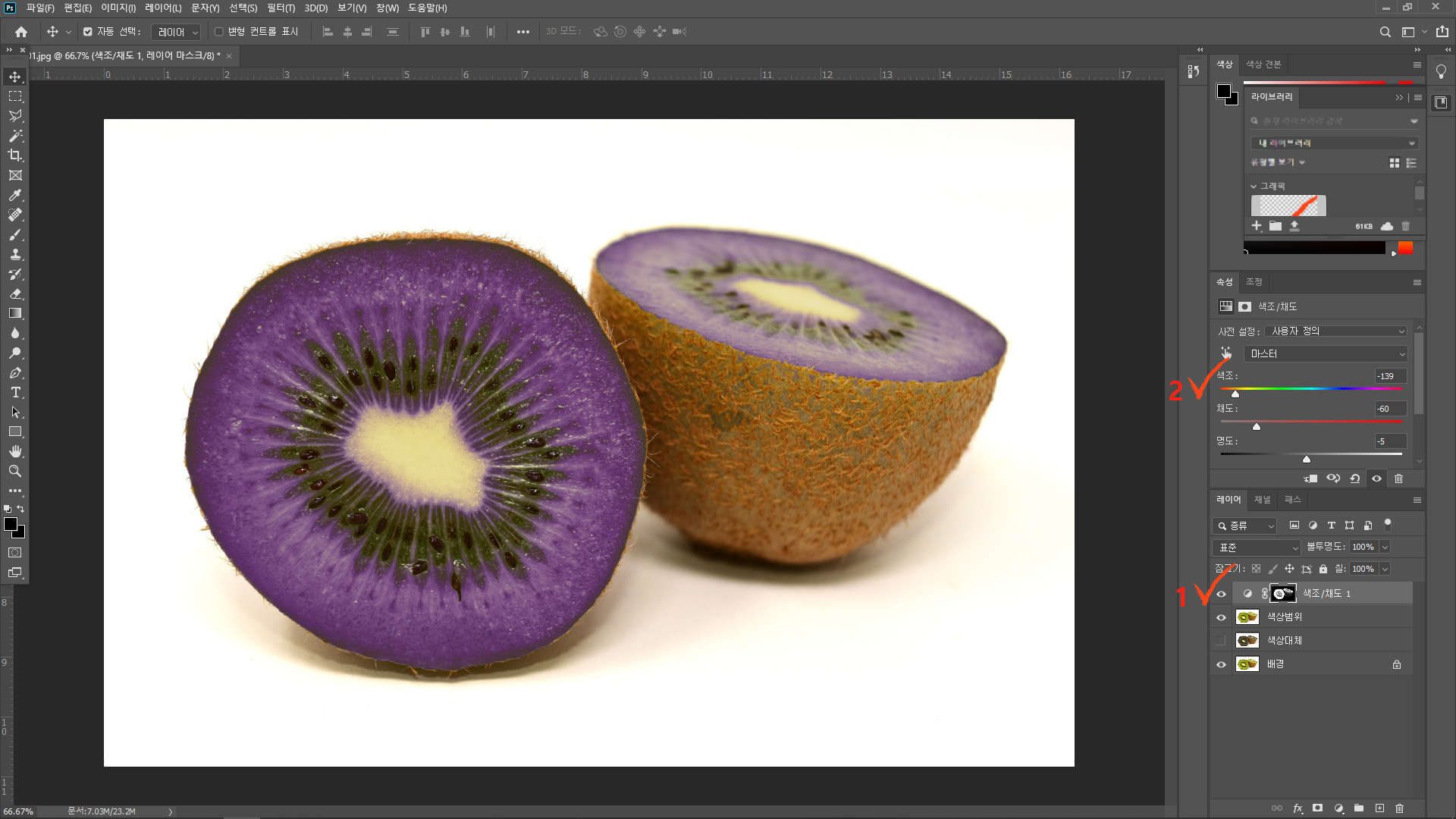The height and width of the screenshot is (819, 1456).
Task: Click the 색조 hue value field
Action: click(x=1390, y=376)
